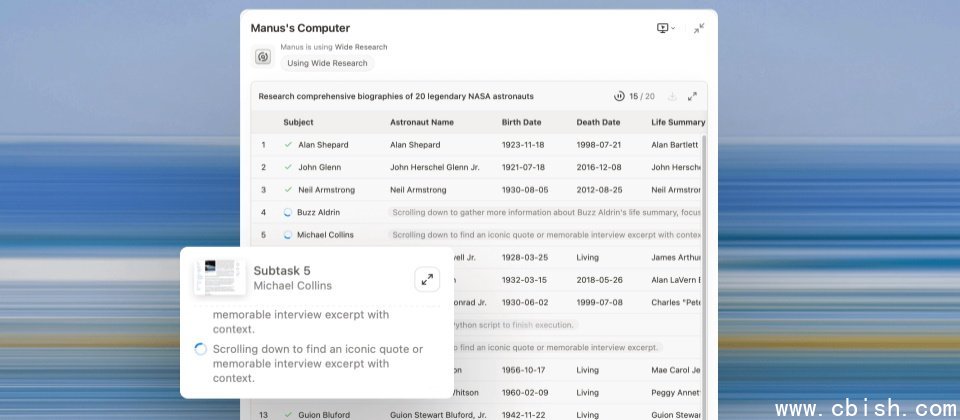Pause the research with the 15/20 icon
Image resolution: width=960 pixels, height=420 pixels.
pyautogui.click(x=619, y=97)
